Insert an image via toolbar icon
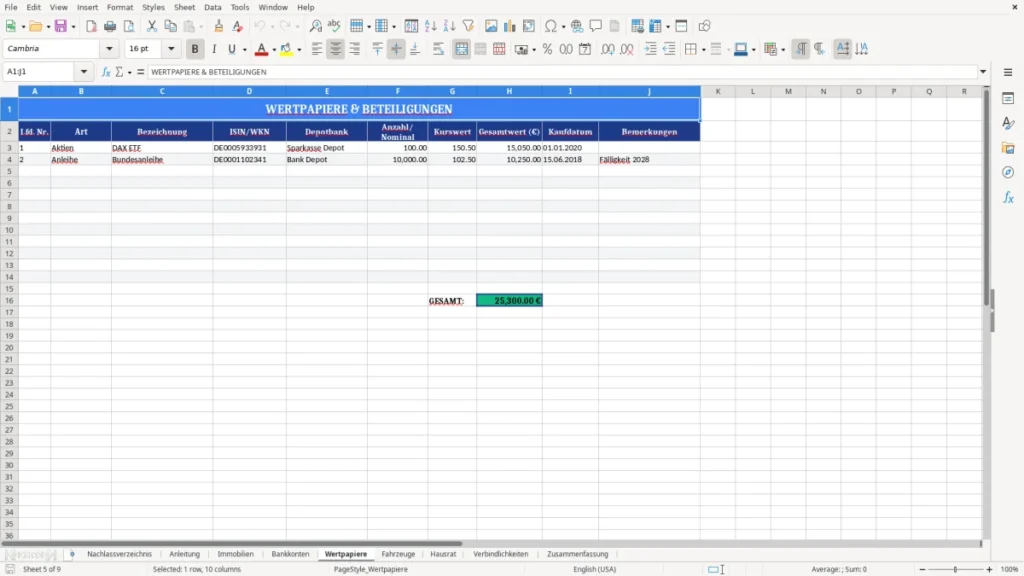This screenshot has height=576, width=1024. click(x=491, y=26)
